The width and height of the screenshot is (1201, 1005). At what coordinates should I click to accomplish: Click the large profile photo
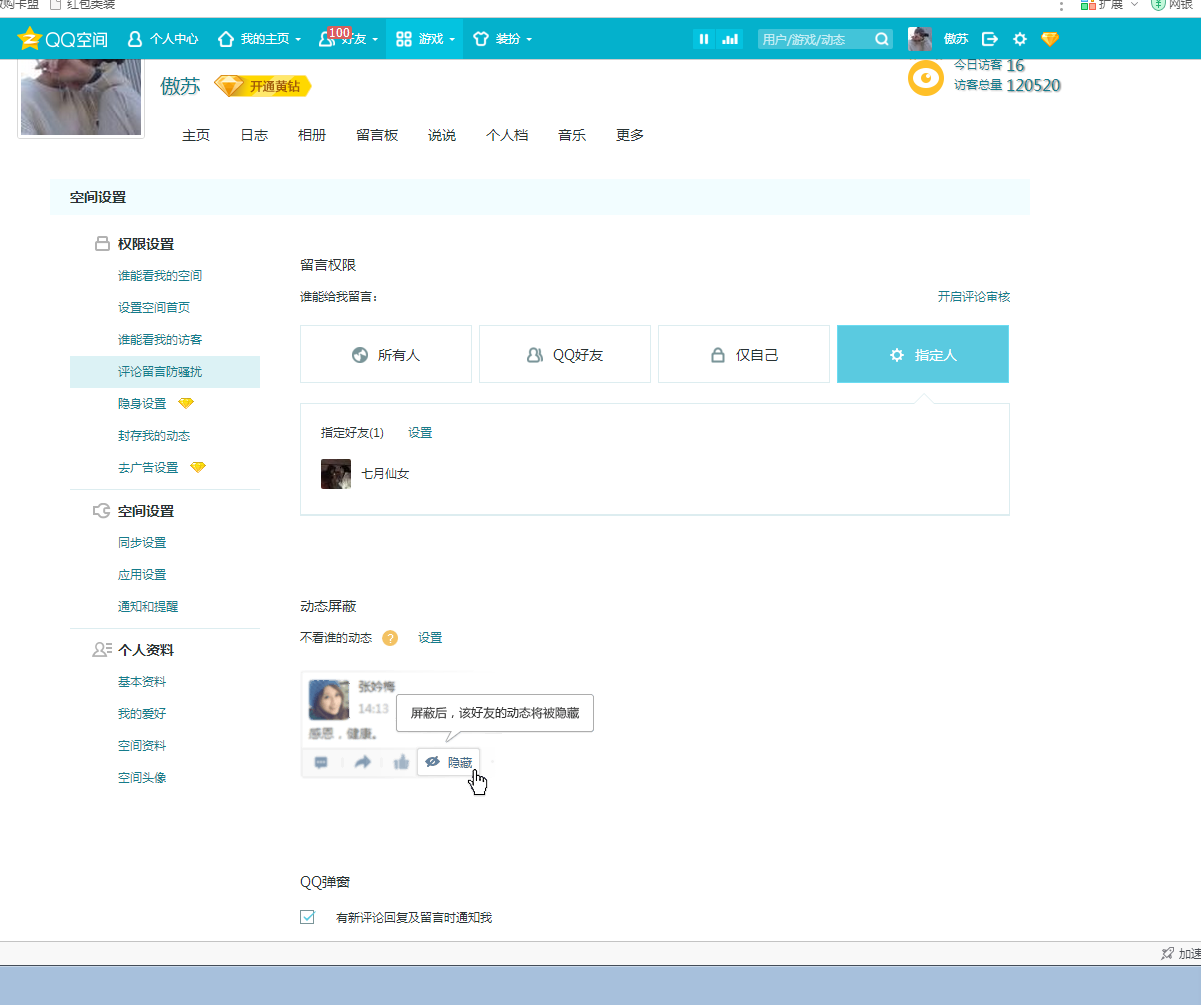pyautogui.click(x=81, y=97)
